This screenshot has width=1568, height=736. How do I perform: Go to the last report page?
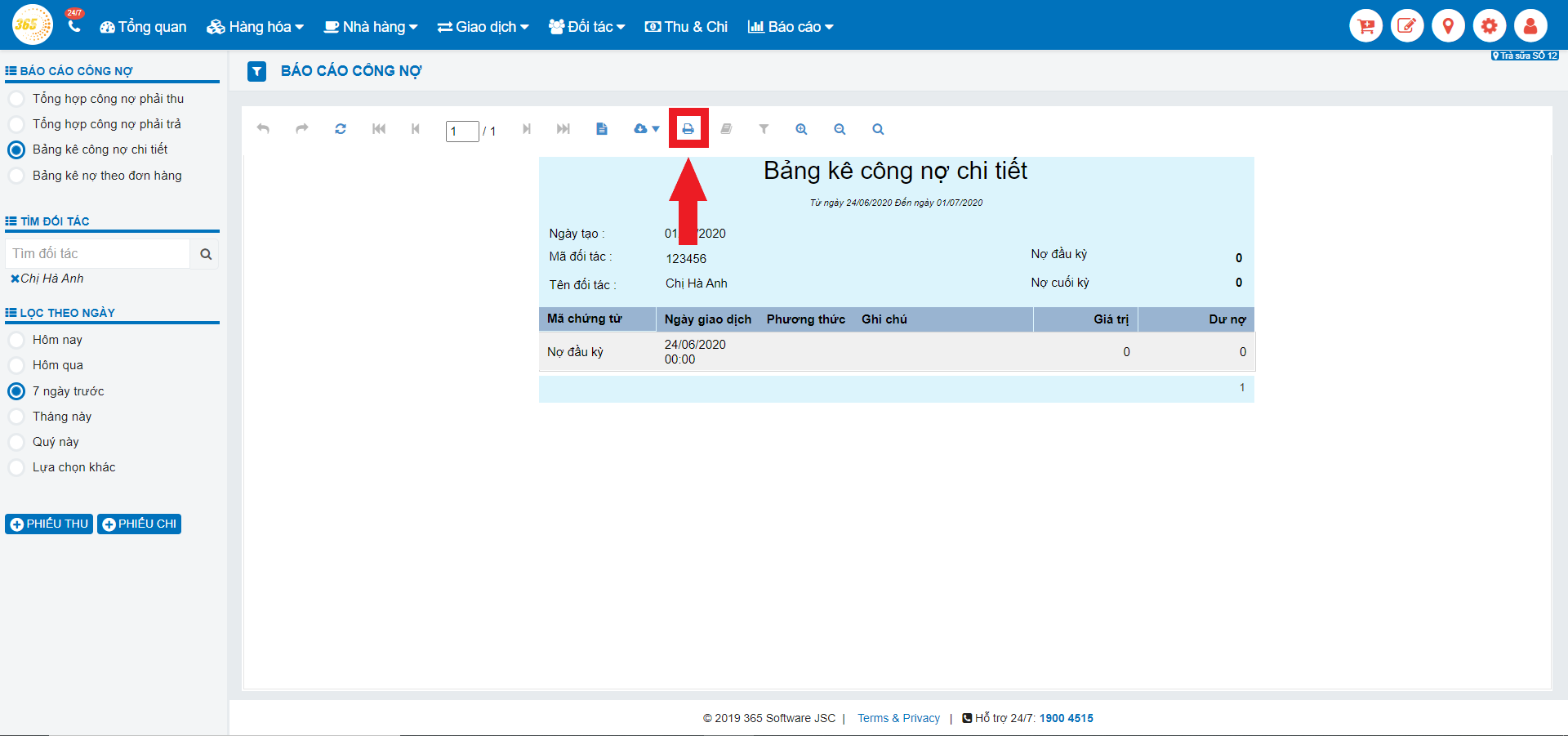(x=563, y=129)
